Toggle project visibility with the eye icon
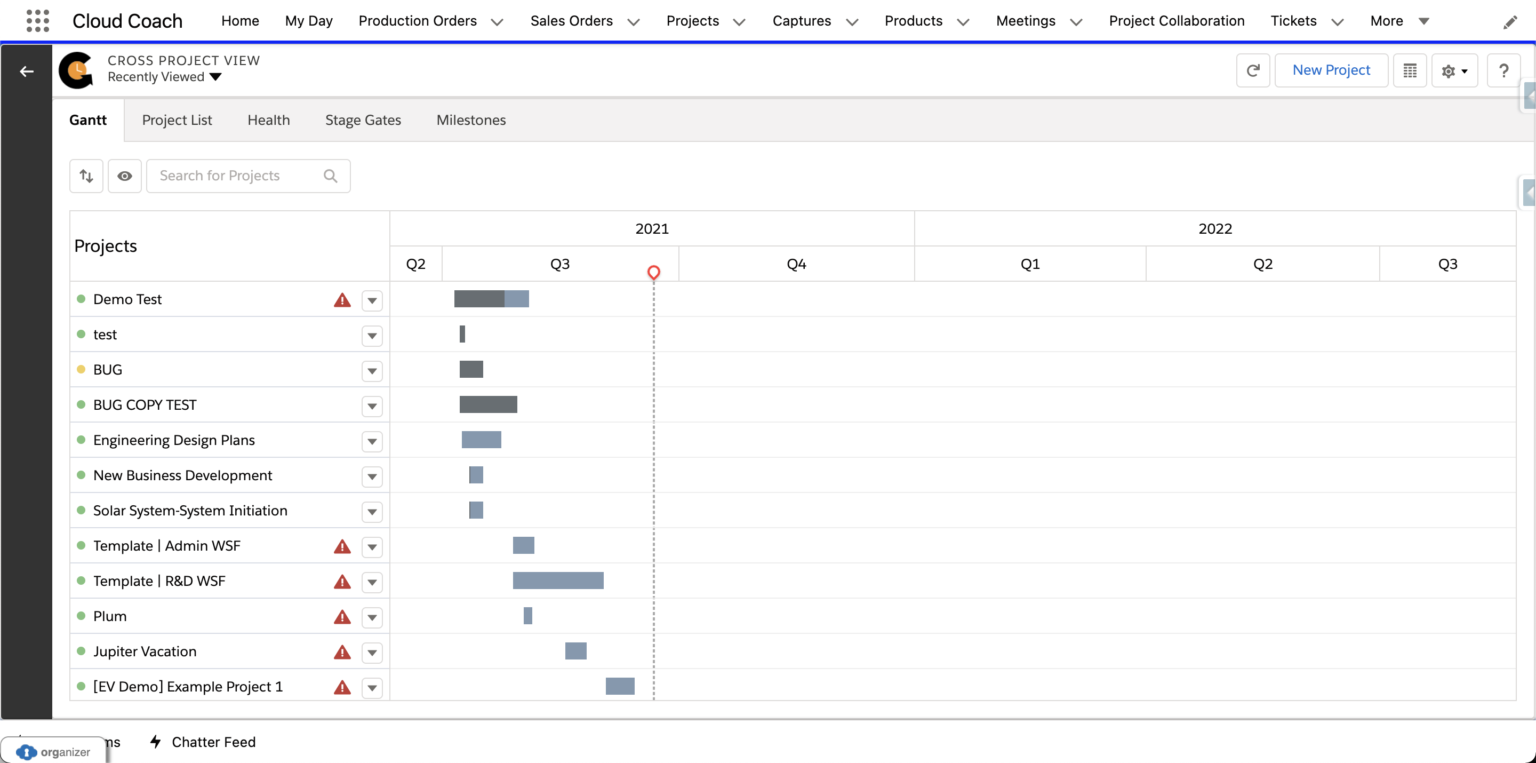Viewport: 1536px width, 763px height. (124, 175)
